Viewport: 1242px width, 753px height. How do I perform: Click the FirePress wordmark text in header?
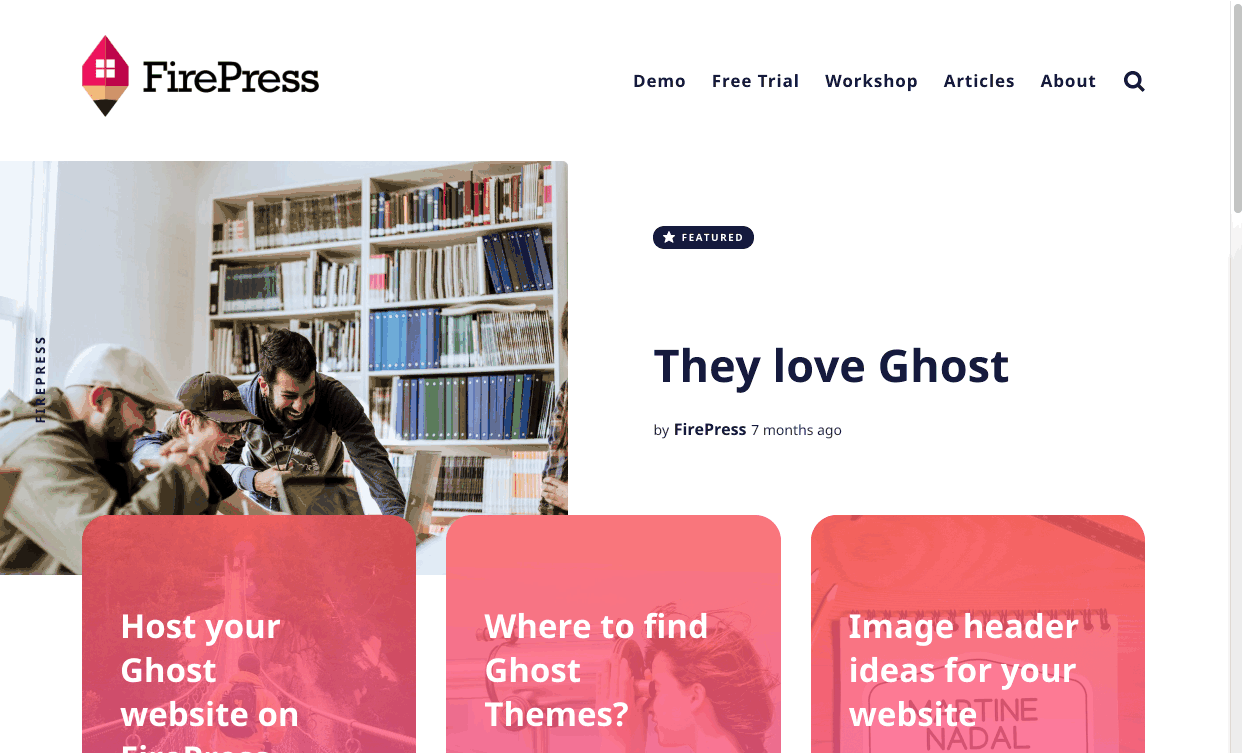point(231,77)
